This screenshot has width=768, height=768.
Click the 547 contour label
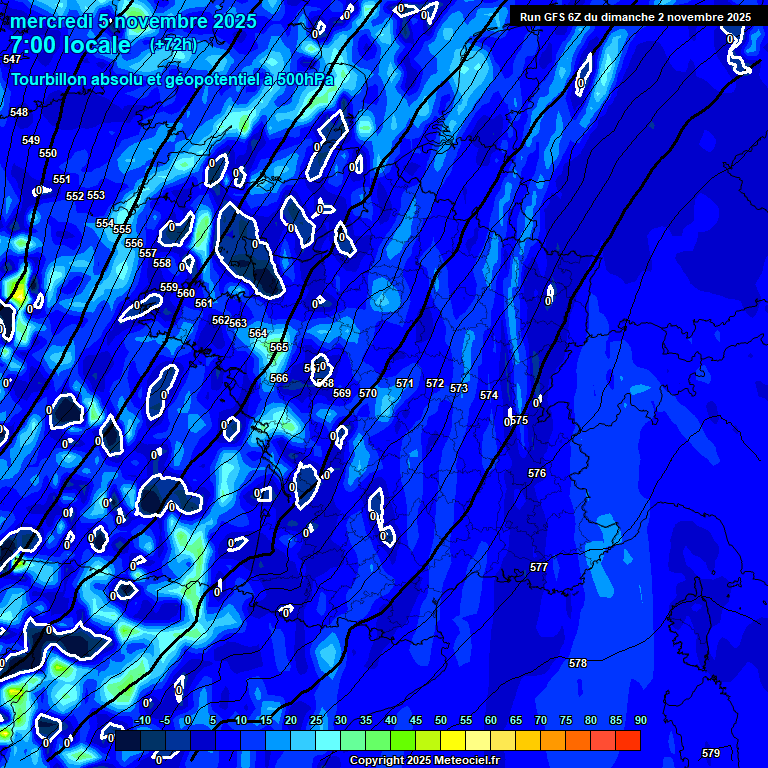point(12,60)
